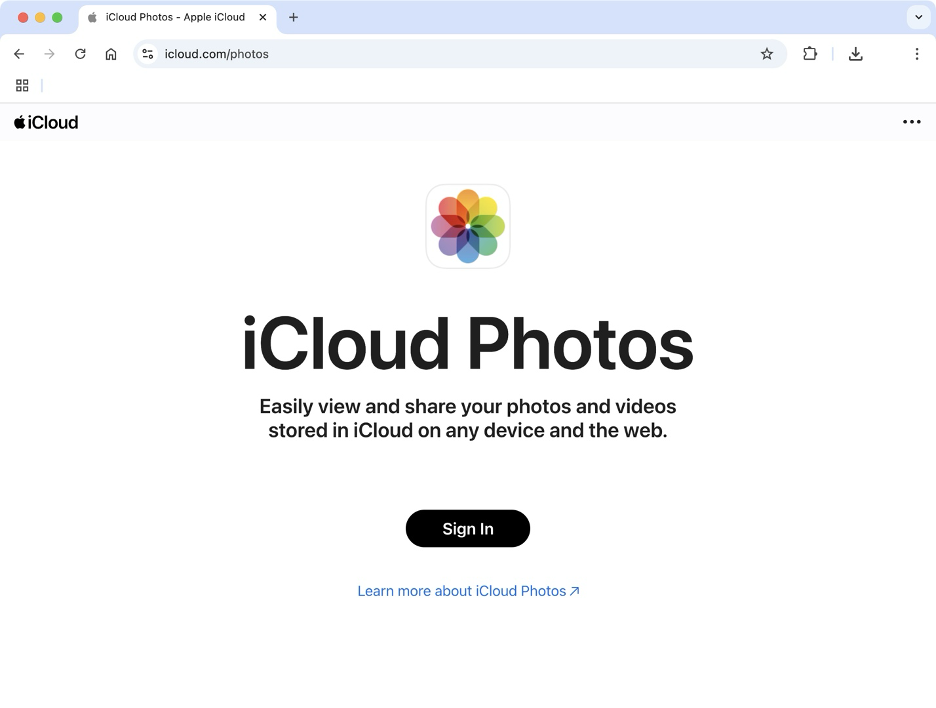Reload the iCloud Photos page
Screen dimensions: 936x708
[80, 54]
